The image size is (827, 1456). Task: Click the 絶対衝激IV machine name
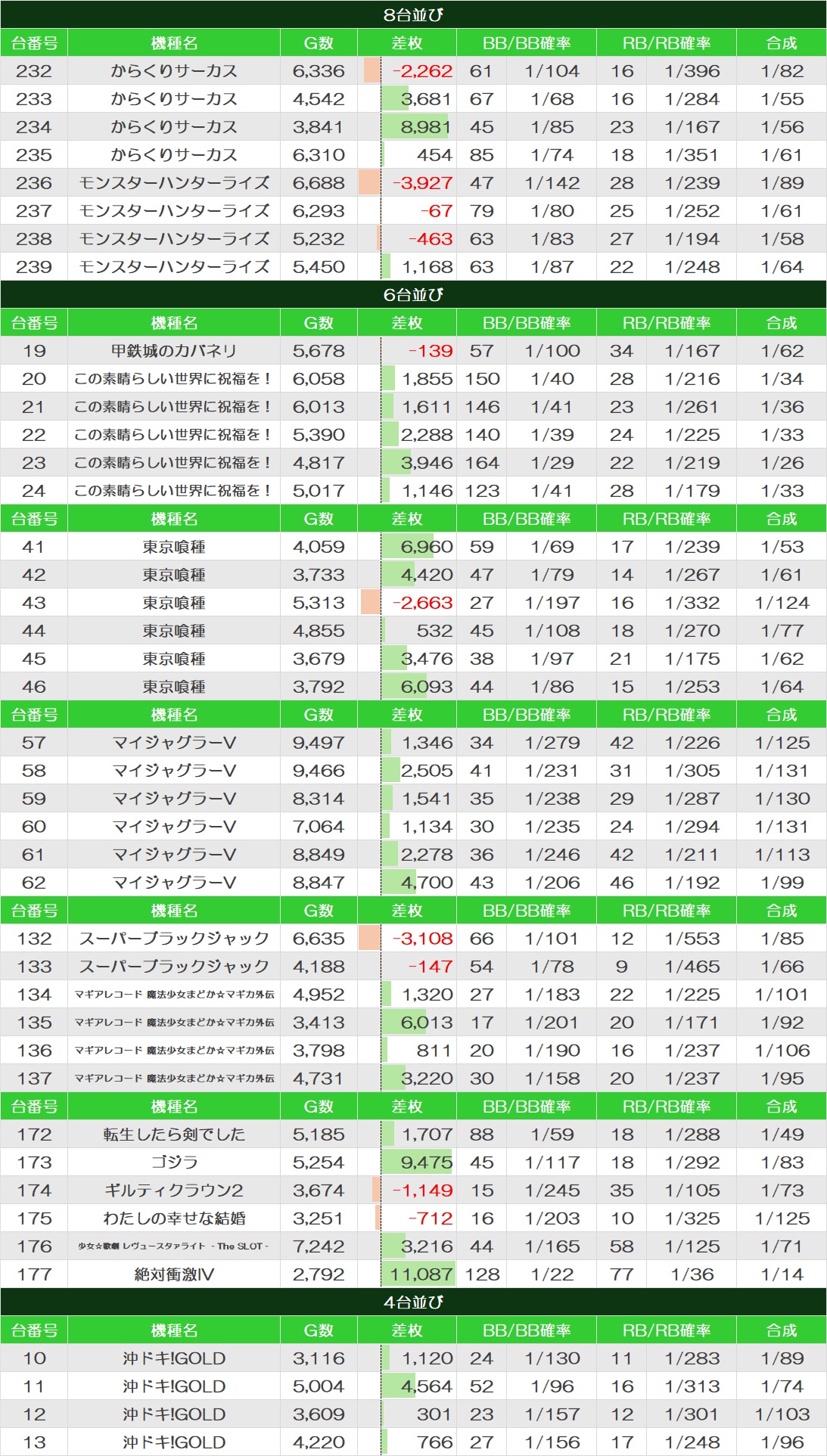174,1274
